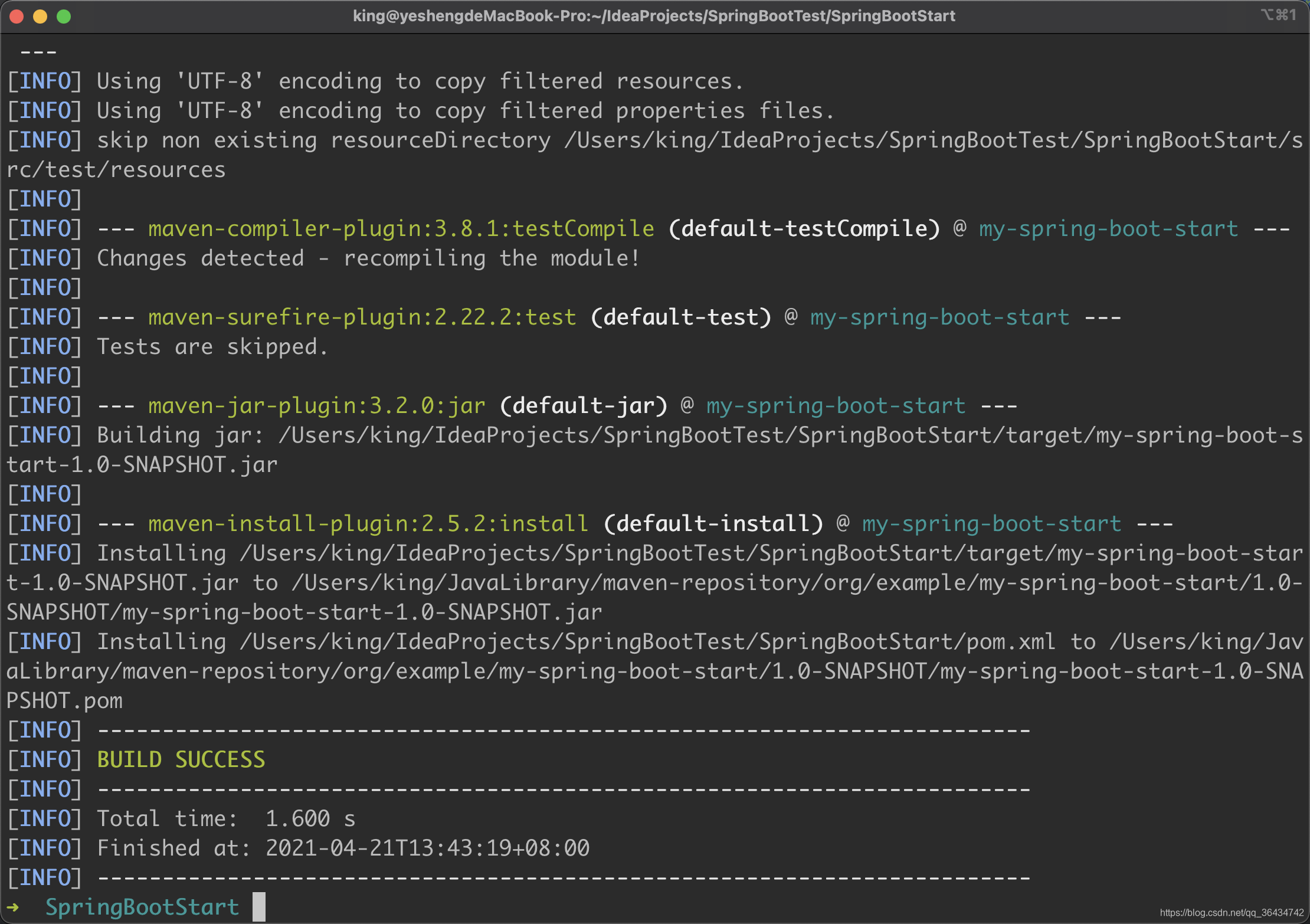Click 'PSHOT.pom' wrapped line
Image resolution: width=1310 pixels, height=924 pixels.
(x=65, y=700)
